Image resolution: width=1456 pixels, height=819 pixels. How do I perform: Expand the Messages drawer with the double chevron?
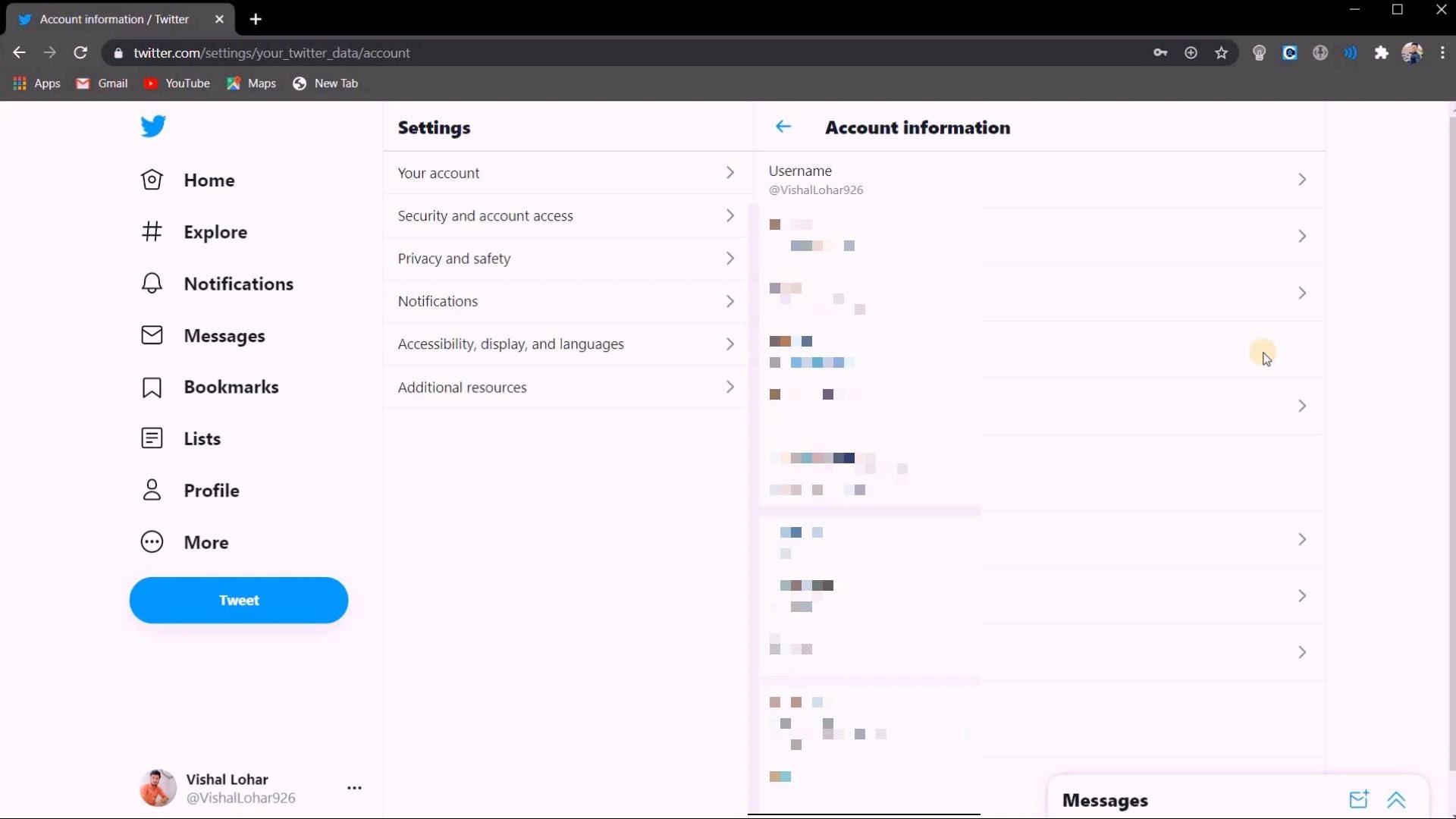pyautogui.click(x=1396, y=799)
